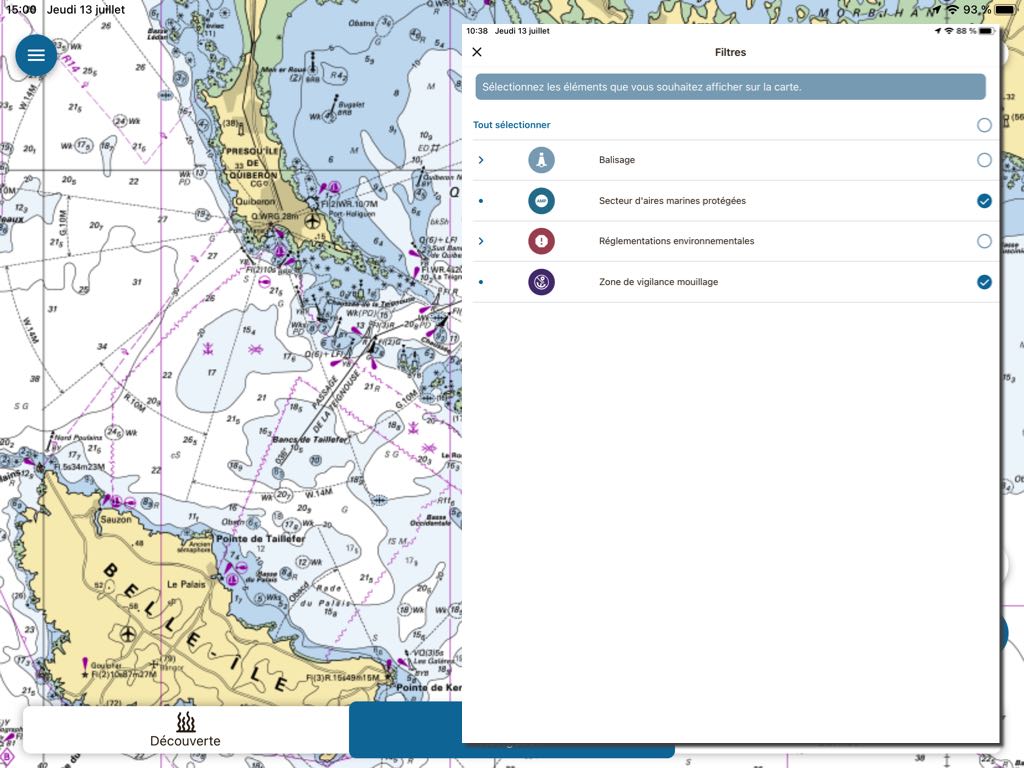Click the red Réglementations environnementales warning icon

[x=541, y=241]
